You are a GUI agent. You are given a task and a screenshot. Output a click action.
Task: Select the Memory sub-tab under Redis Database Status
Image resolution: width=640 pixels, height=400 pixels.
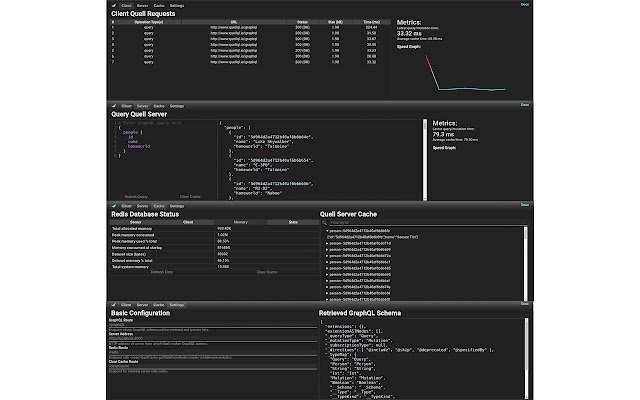(241, 222)
